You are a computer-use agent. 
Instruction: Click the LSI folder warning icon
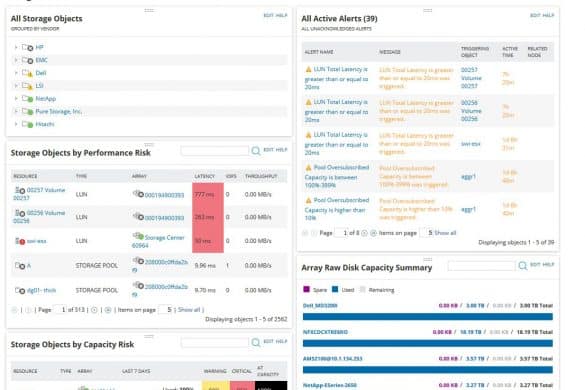click(x=28, y=86)
